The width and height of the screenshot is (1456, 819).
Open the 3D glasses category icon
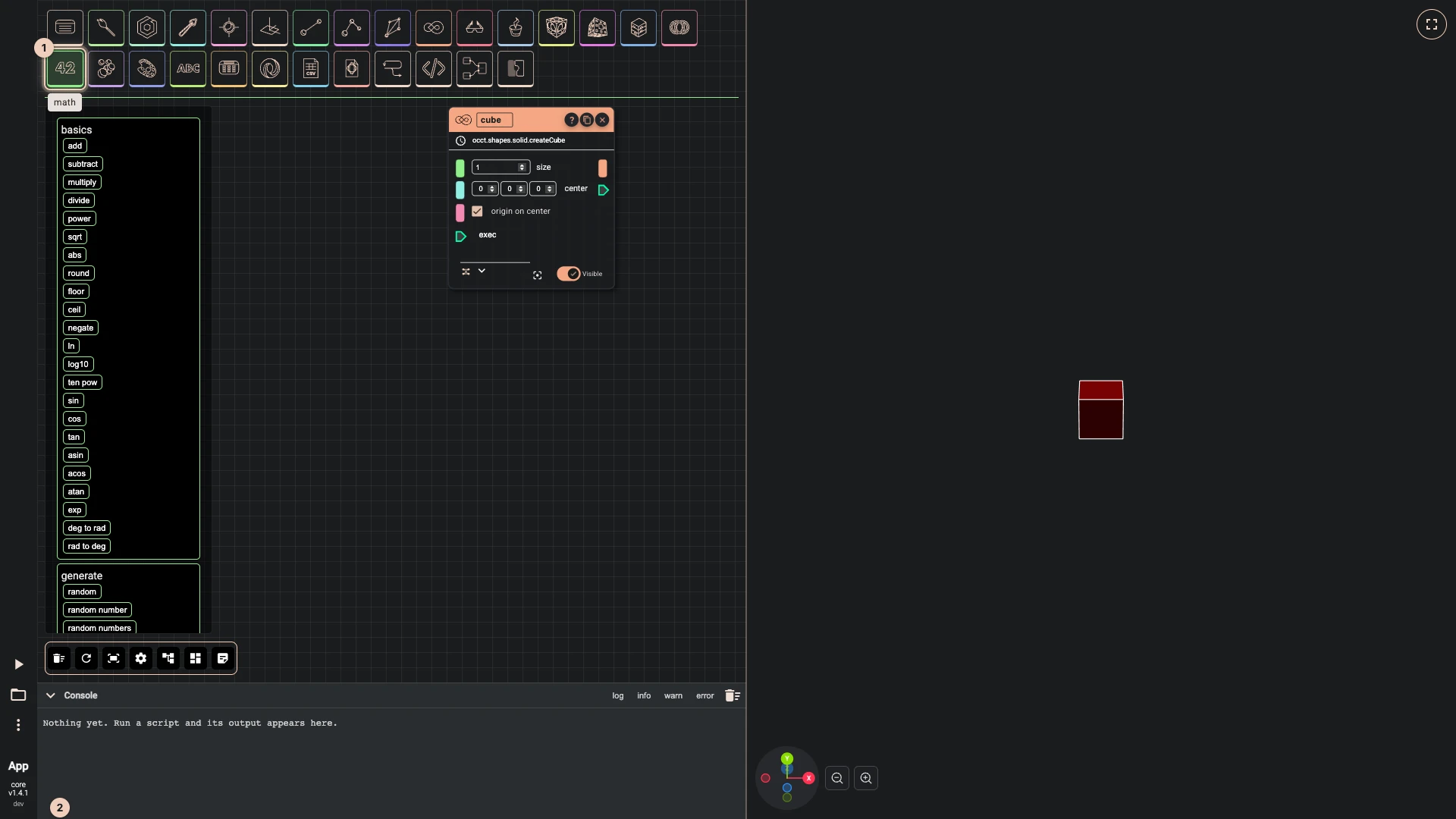pos(475,27)
